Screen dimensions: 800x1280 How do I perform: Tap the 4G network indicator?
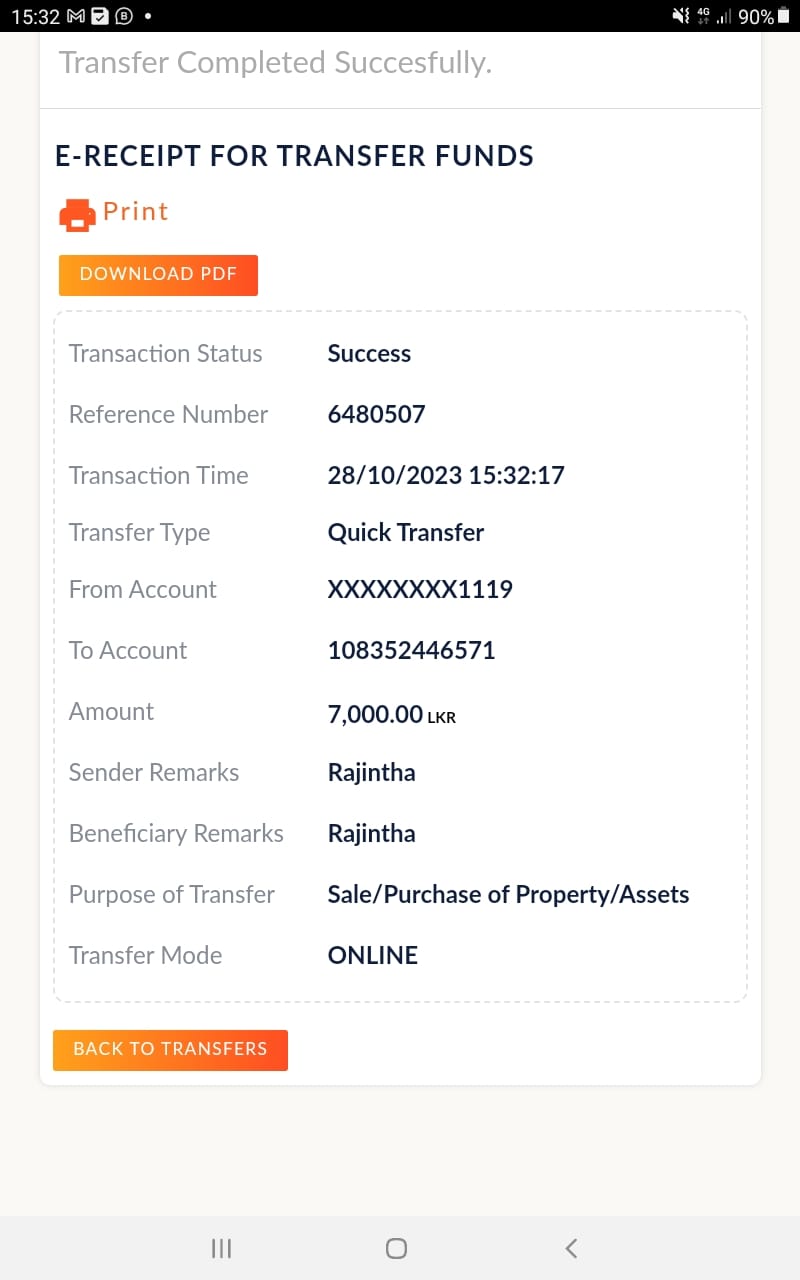[x=703, y=16]
